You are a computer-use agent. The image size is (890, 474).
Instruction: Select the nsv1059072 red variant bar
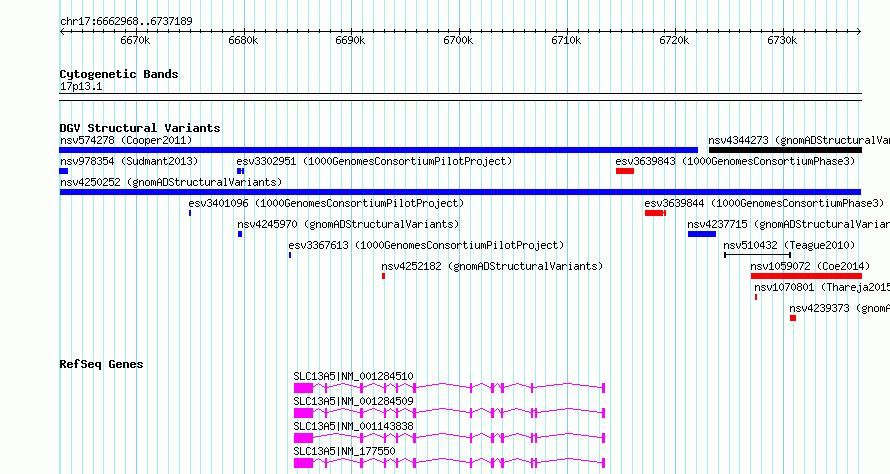[807, 276]
